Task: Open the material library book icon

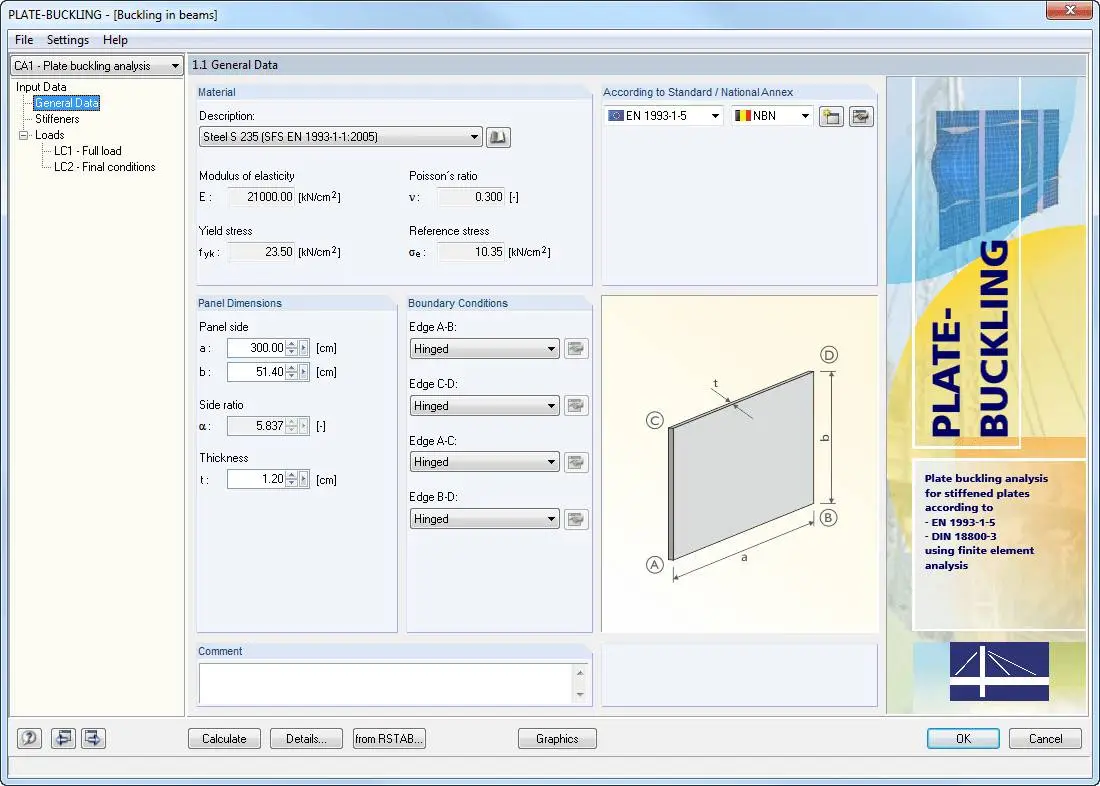Action: coord(498,137)
